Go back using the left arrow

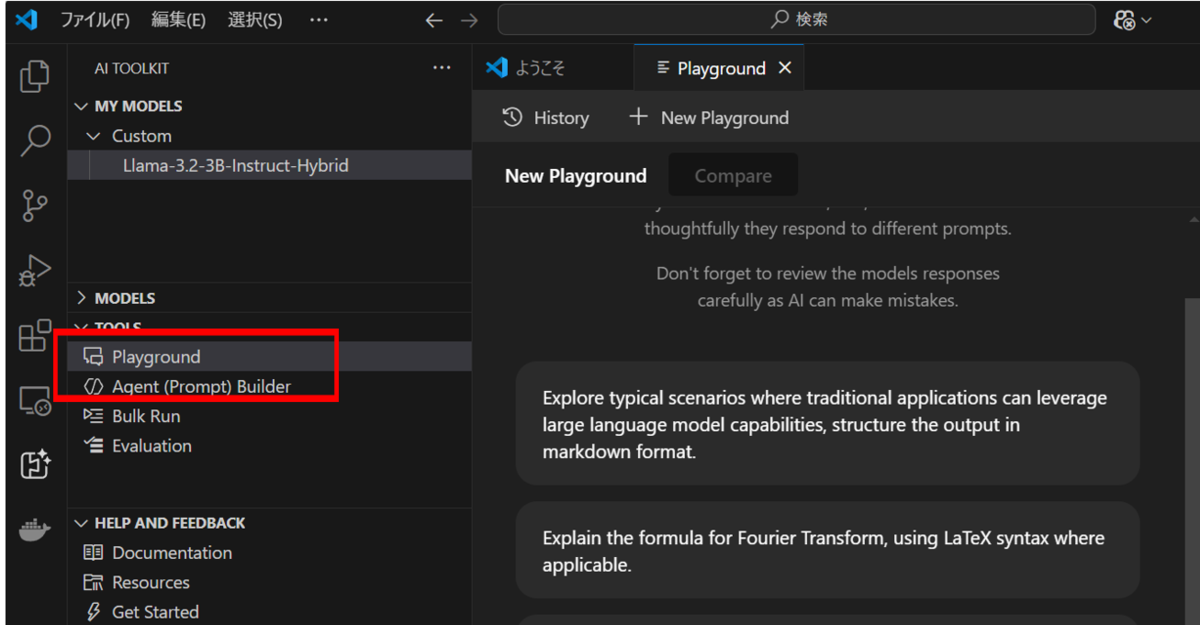[434, 20]
